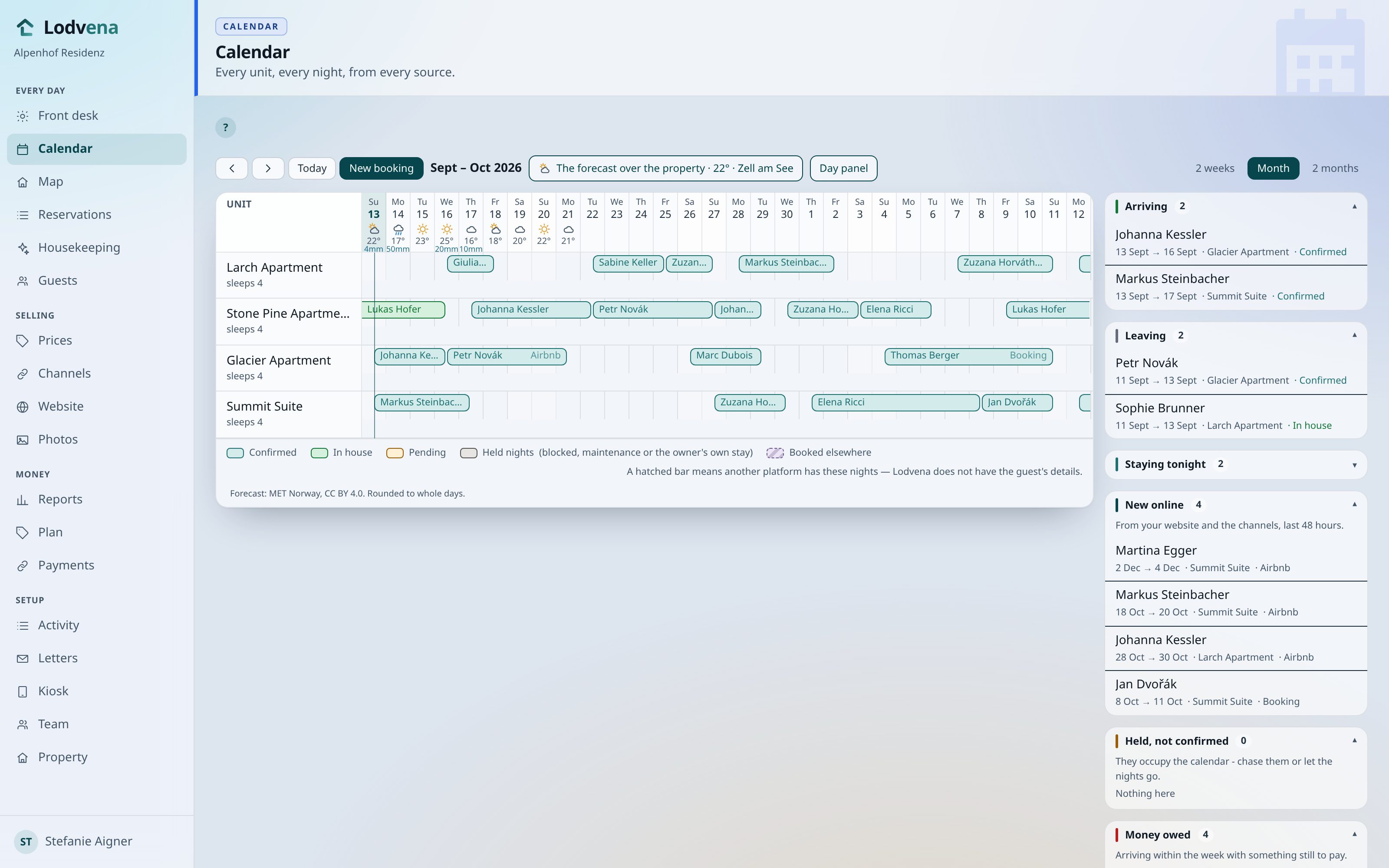
Task: Click the Reports bar chart icon
Action: tap(23, 500)
